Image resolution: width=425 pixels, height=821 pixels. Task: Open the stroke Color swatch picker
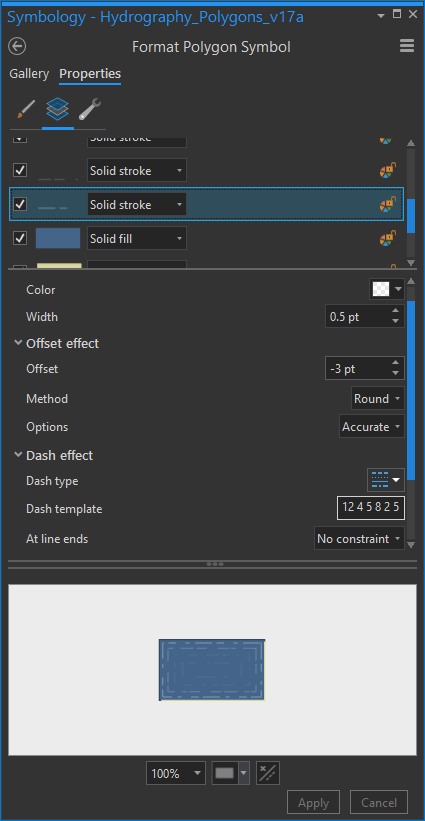[x=387, y=289]
